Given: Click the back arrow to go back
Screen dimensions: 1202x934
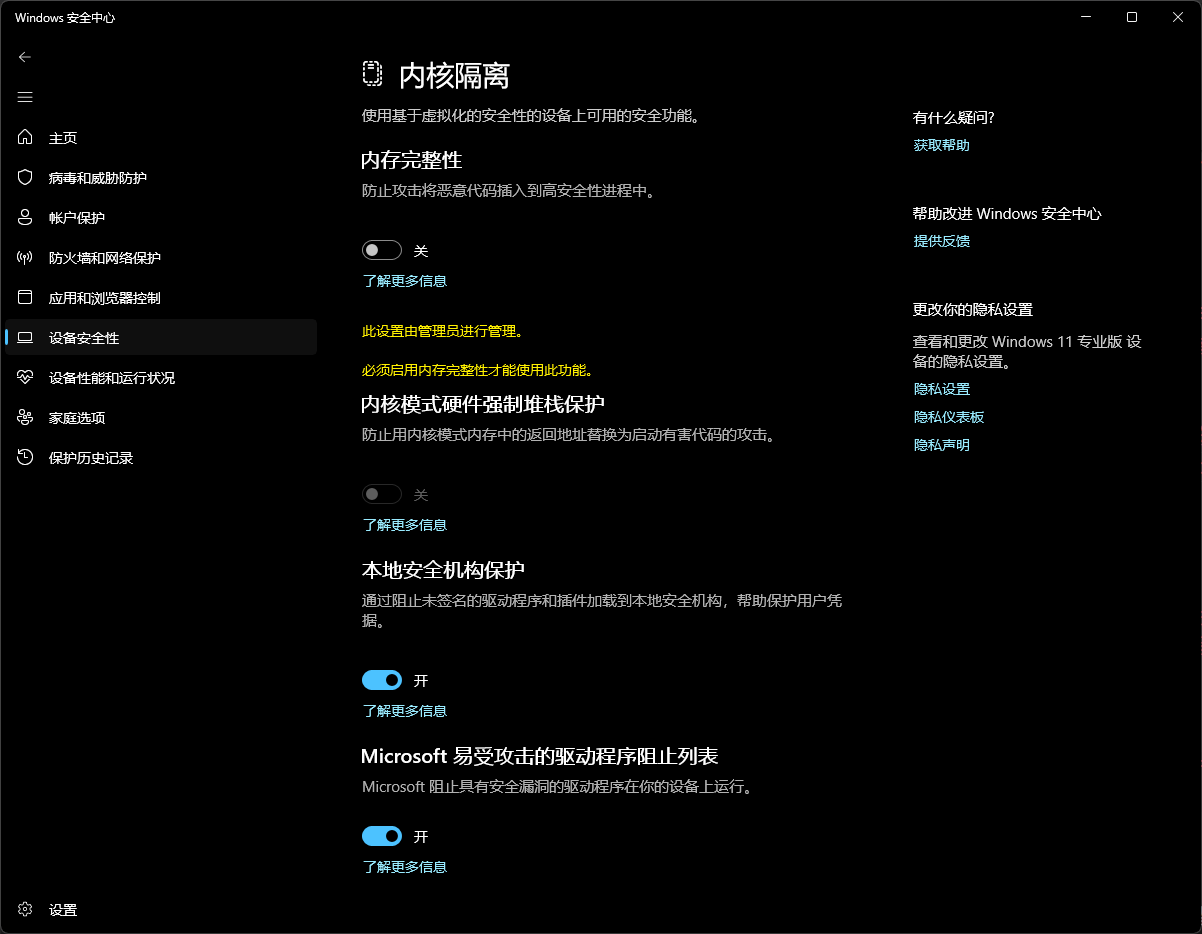Looking at the screenshot, I should point(24,57).
